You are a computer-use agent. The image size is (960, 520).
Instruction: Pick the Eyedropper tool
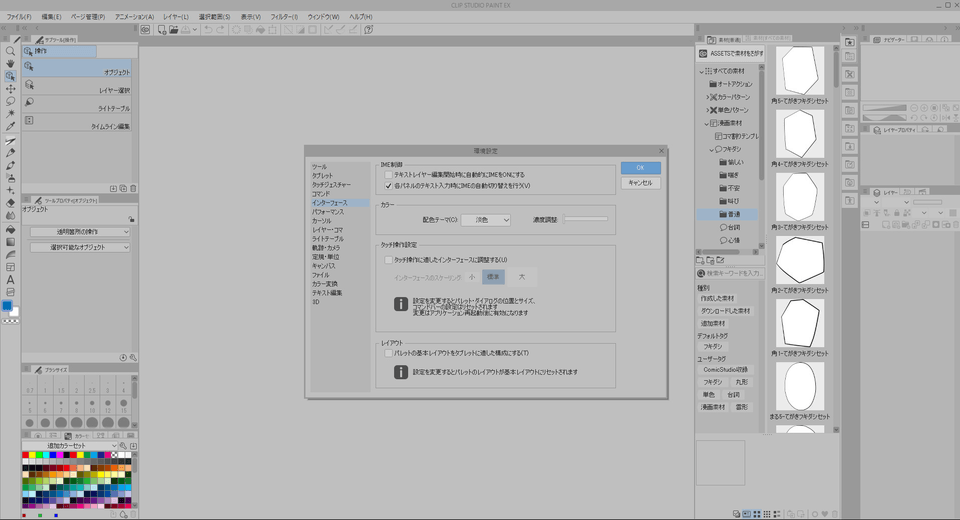(x=10, y=127)
